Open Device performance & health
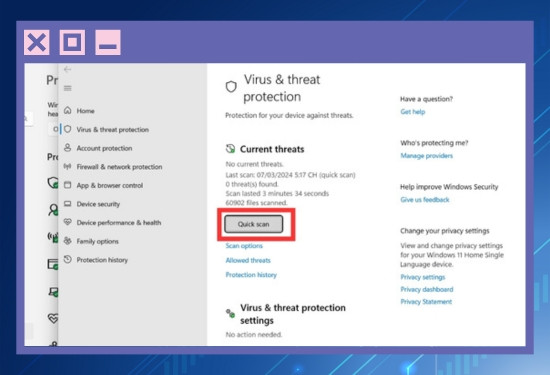The height and width of the screenshot is (375, 550). click(119, 222)
